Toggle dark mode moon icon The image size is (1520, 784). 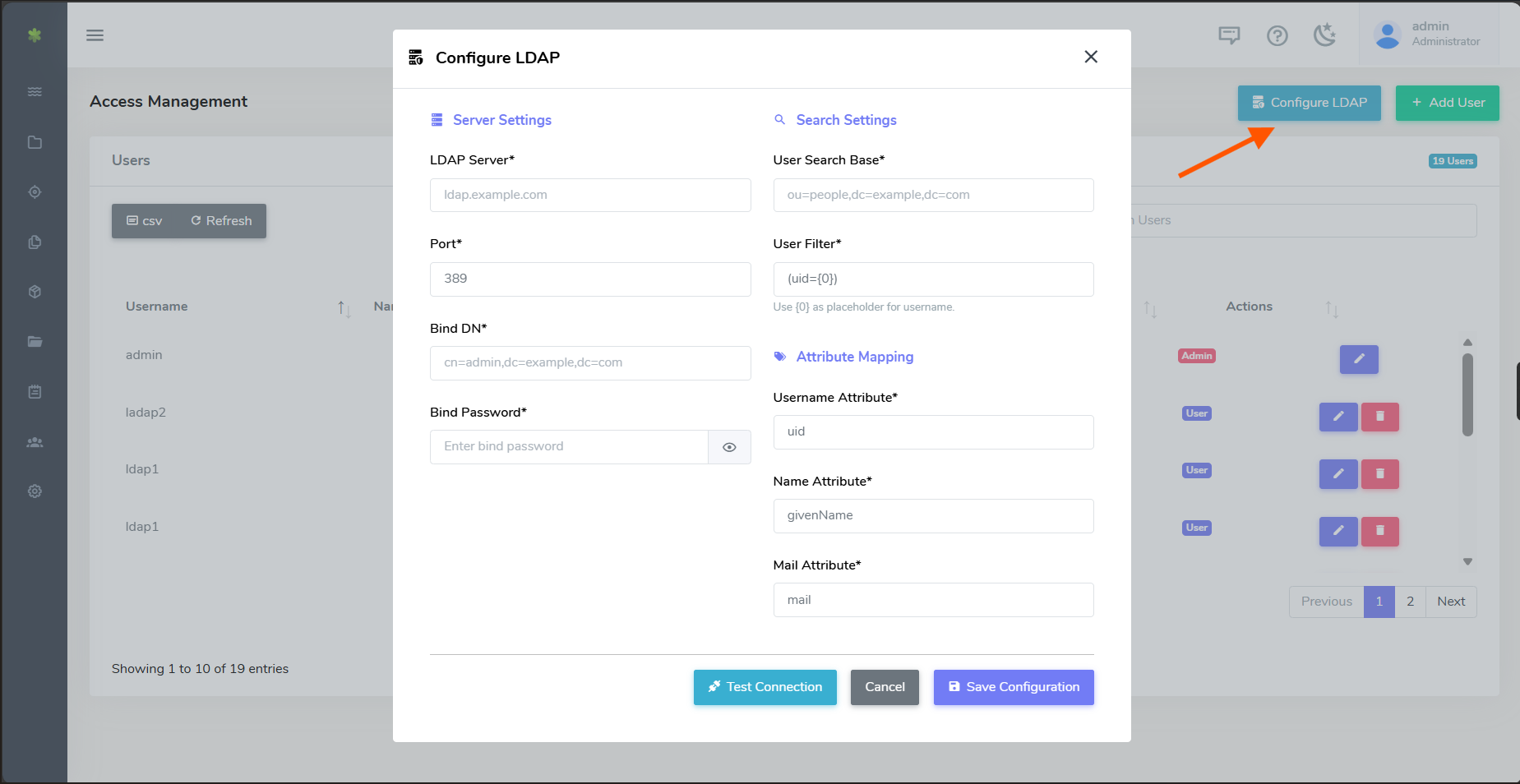[x=1324, y=35]
